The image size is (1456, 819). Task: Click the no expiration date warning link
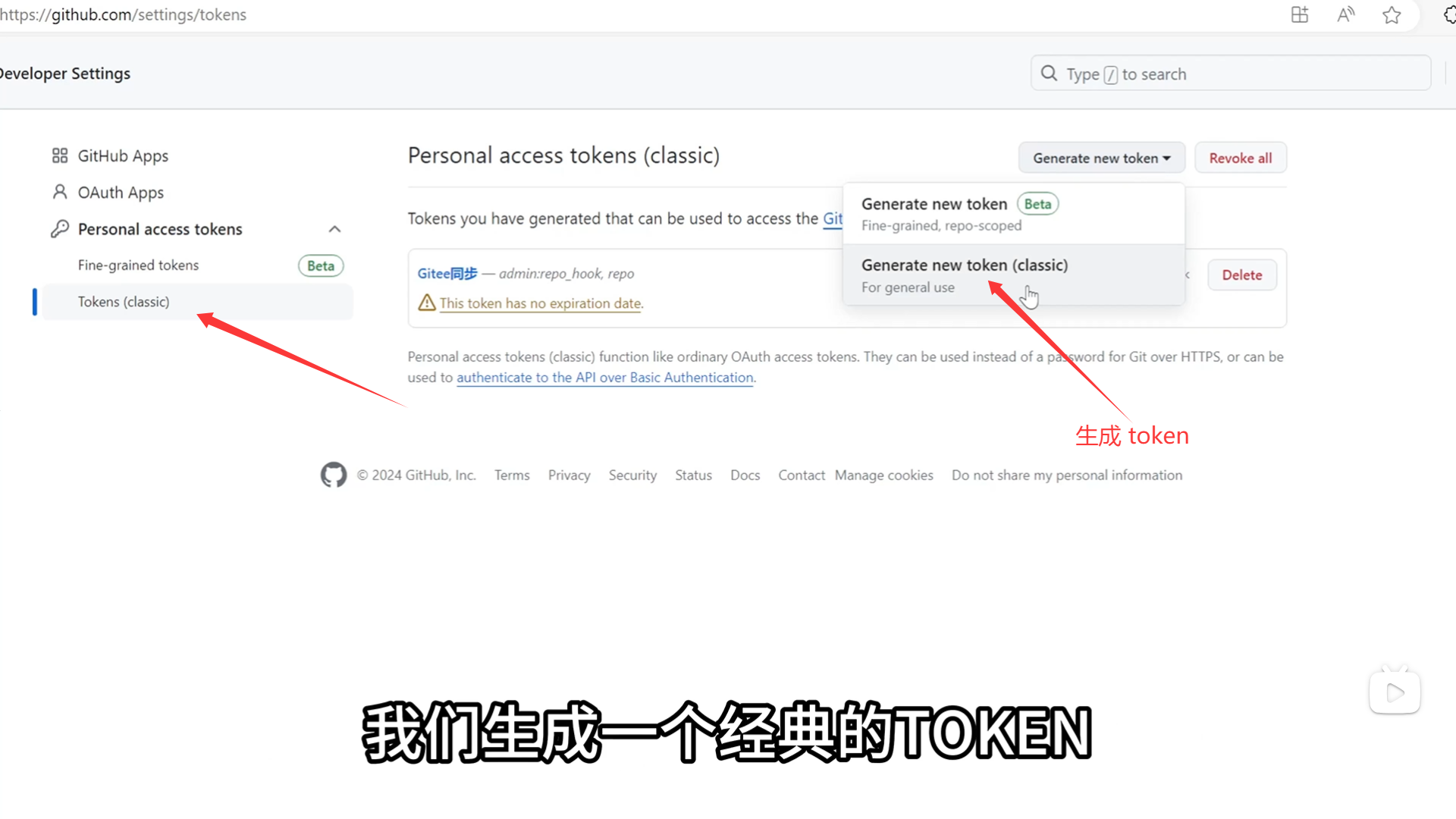(541, 303)
